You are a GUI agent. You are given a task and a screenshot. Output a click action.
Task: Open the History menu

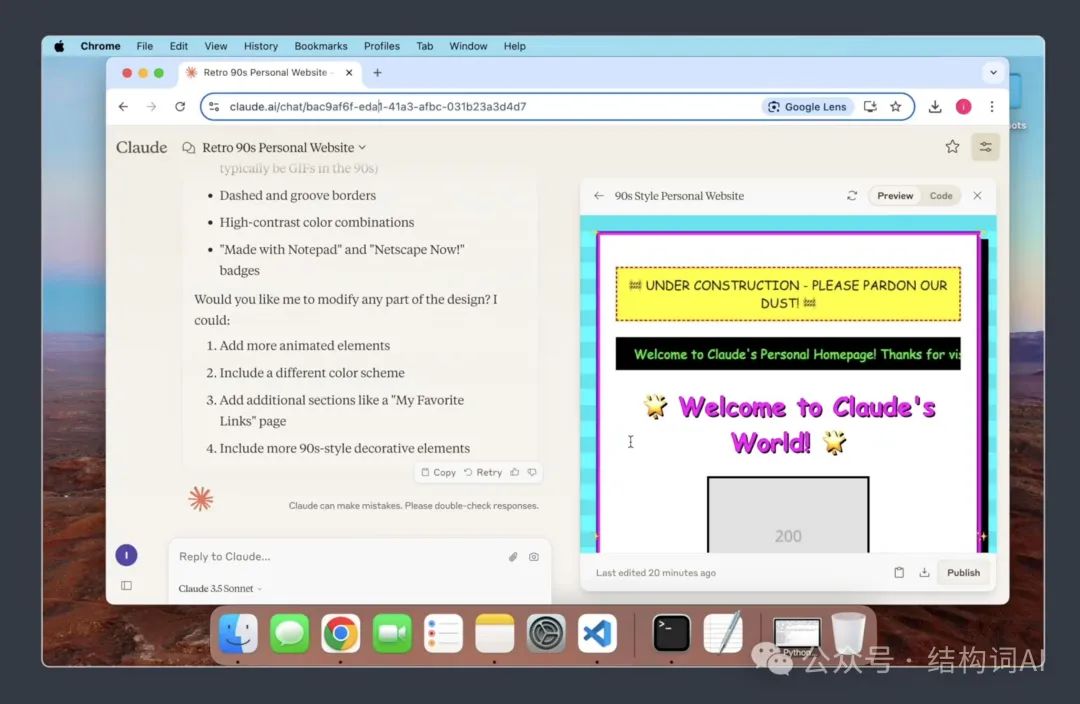click(x=260, y=46)
